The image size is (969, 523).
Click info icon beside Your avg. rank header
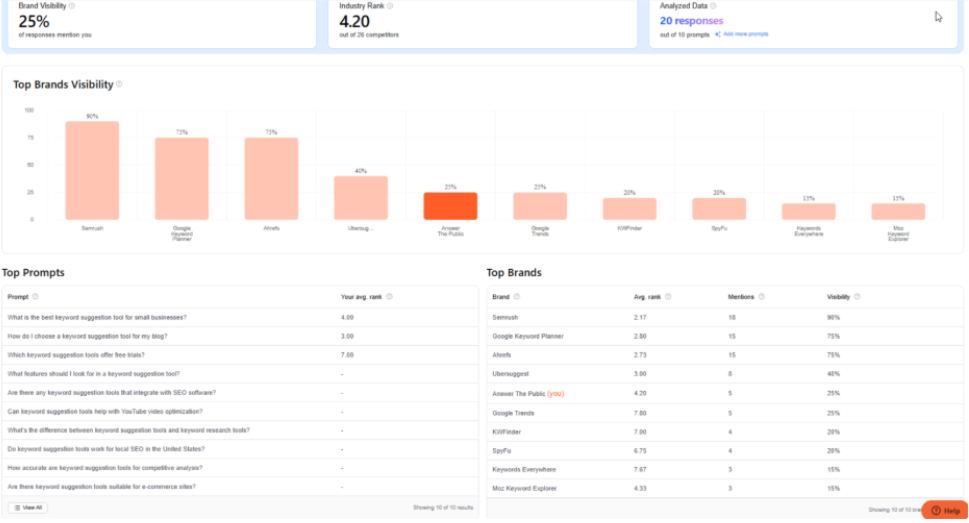coord(389,297)
